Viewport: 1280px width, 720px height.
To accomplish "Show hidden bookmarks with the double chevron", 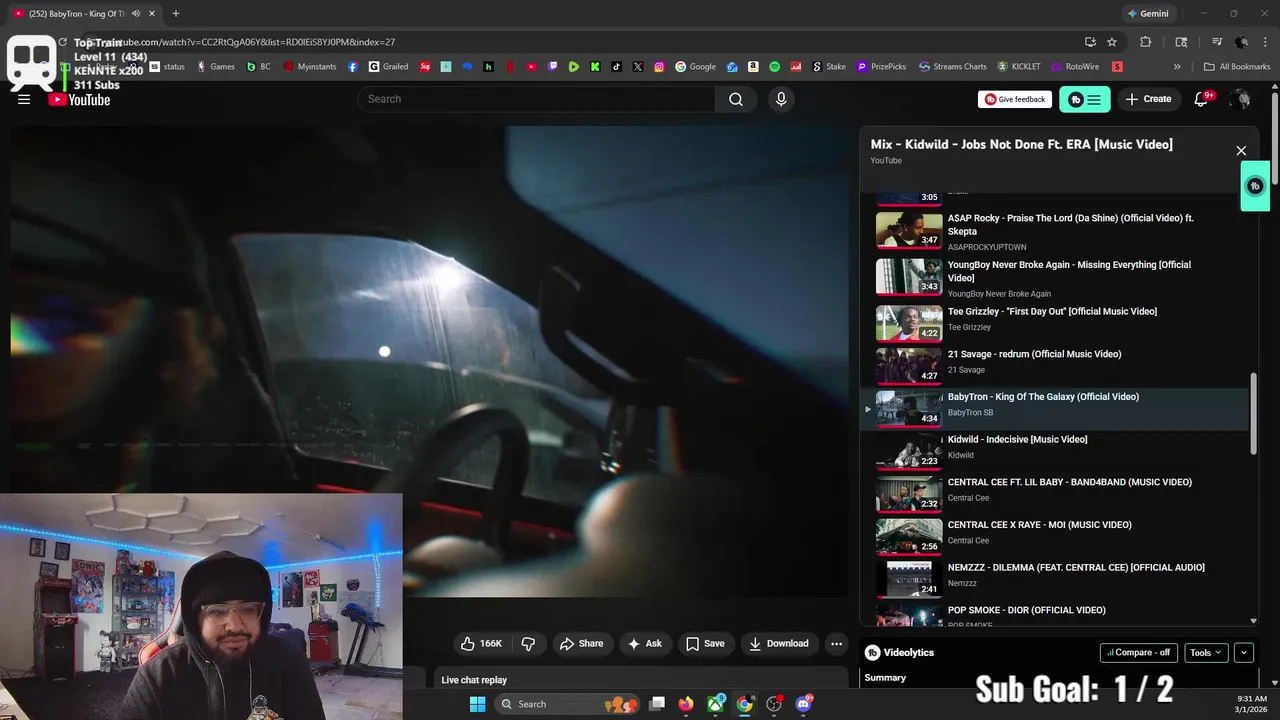I will [x=1177, y=67].
